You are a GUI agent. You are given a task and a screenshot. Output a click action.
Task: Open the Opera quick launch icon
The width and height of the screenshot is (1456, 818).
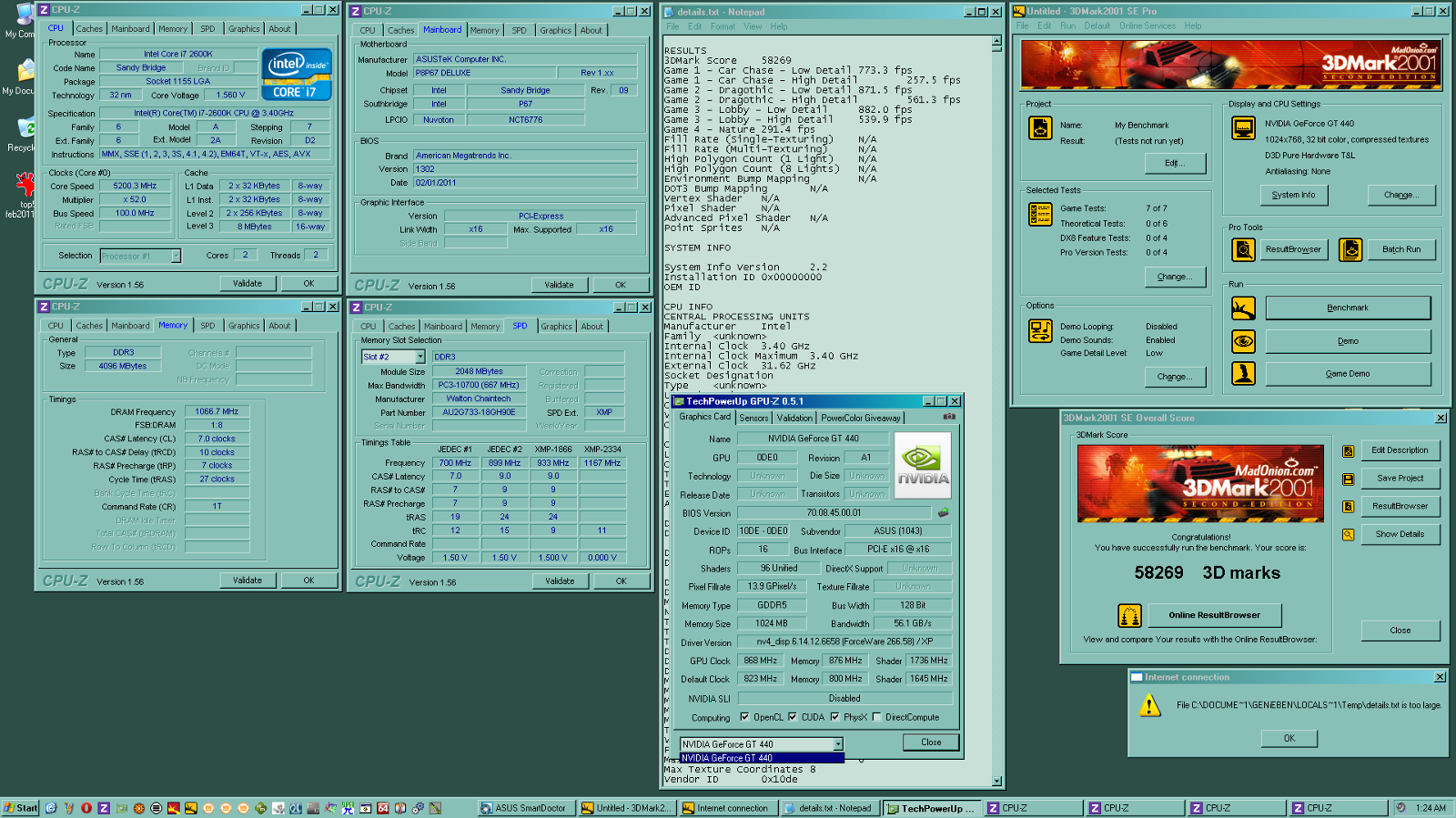[86, 808]
